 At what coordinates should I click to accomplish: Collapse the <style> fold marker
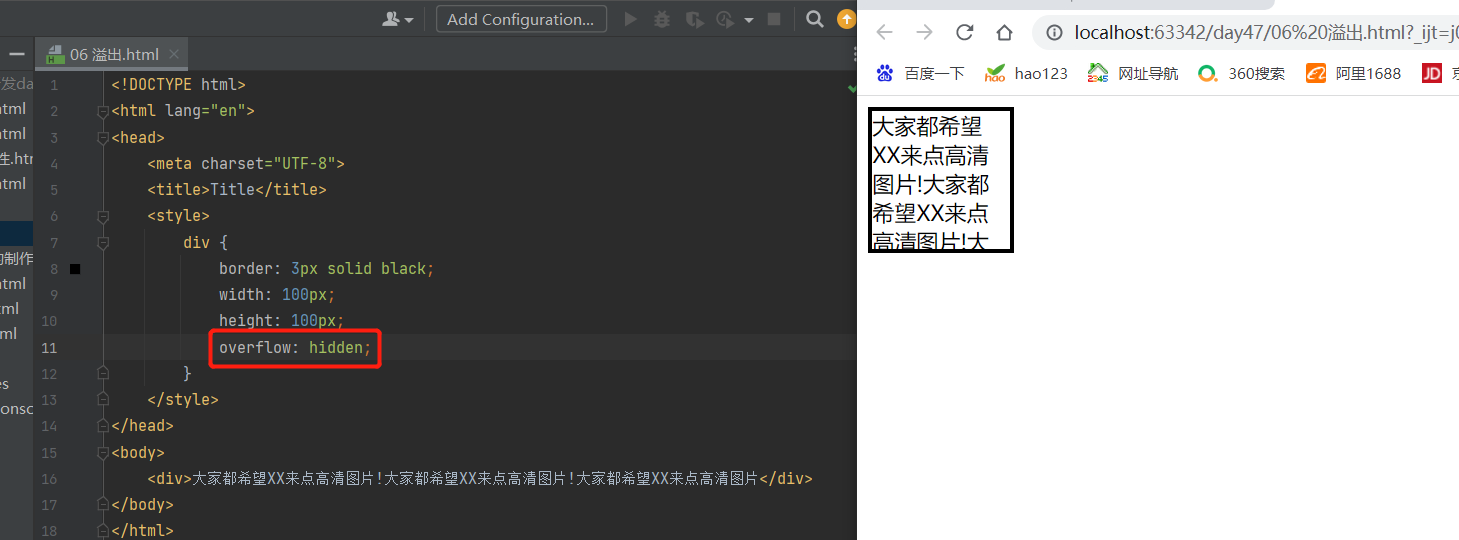pyautogui.click(x=102, y=216)
